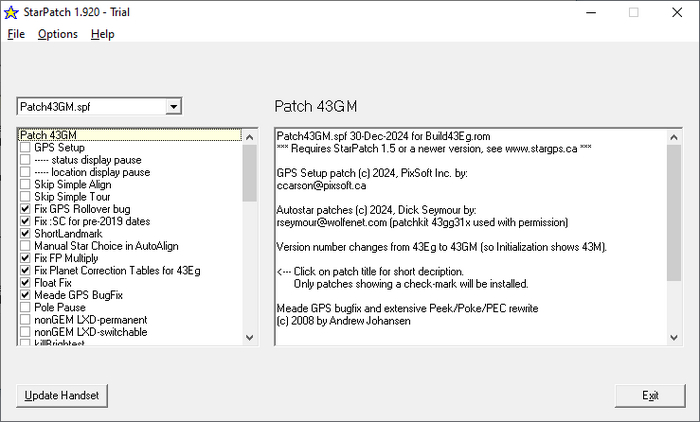The height and width of the screenshot is (422, 700).
Task: Enable the nonGEM LXD-permanent checkbox
Action: [x=25, y=319]
